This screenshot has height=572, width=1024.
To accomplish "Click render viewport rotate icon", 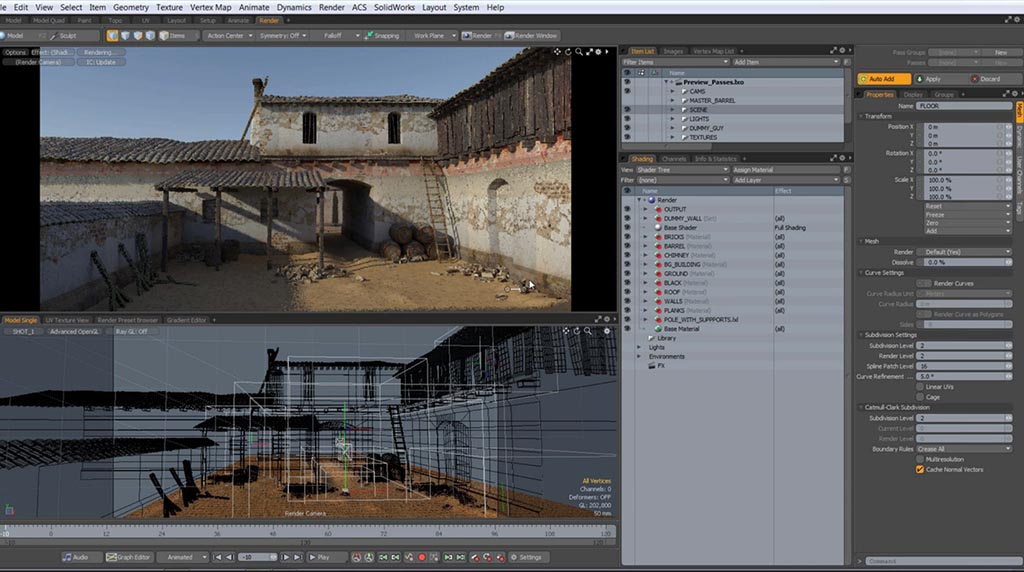I will tap(568, 52).
